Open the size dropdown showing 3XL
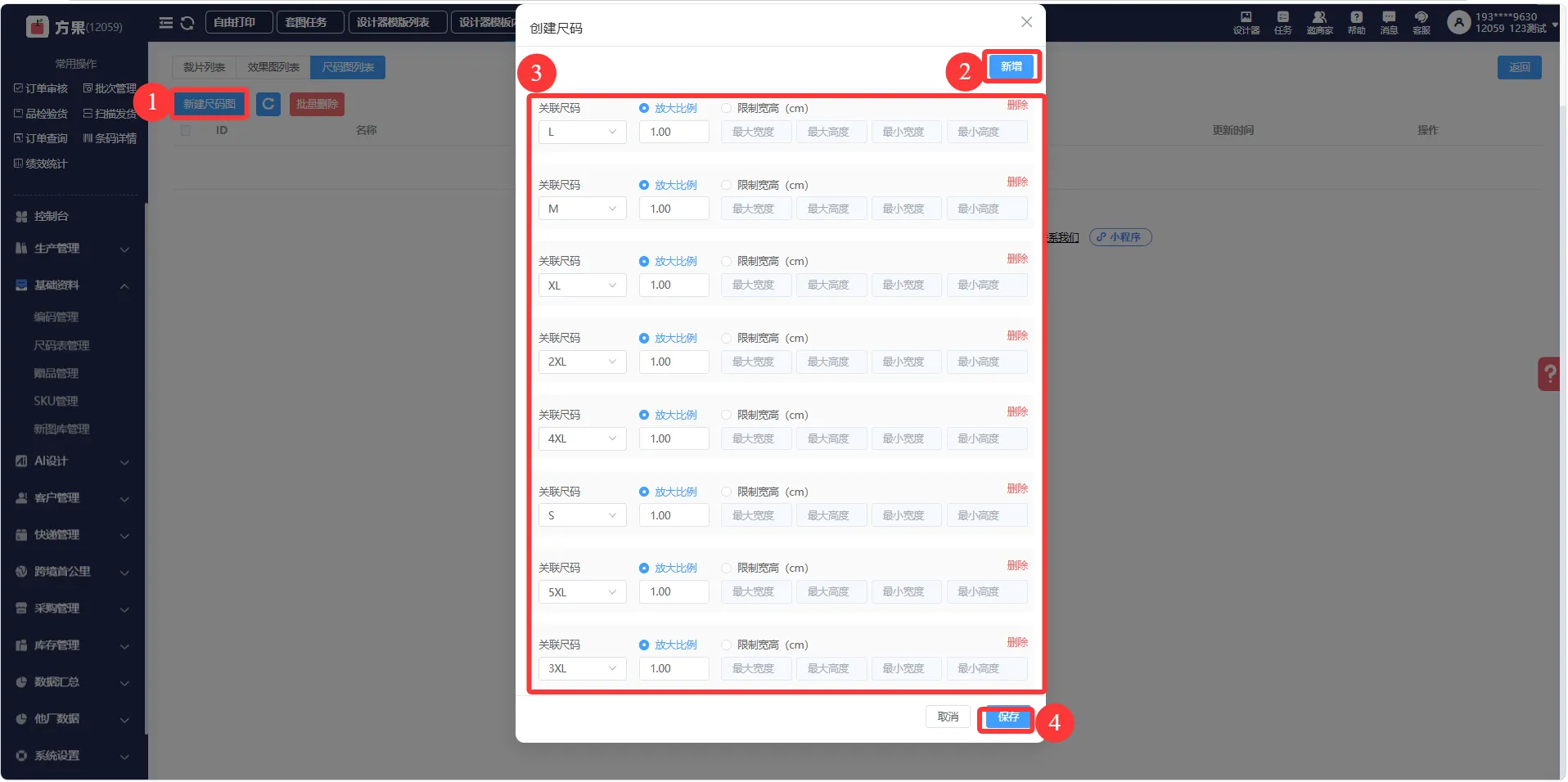 click(x=582, y=668)
